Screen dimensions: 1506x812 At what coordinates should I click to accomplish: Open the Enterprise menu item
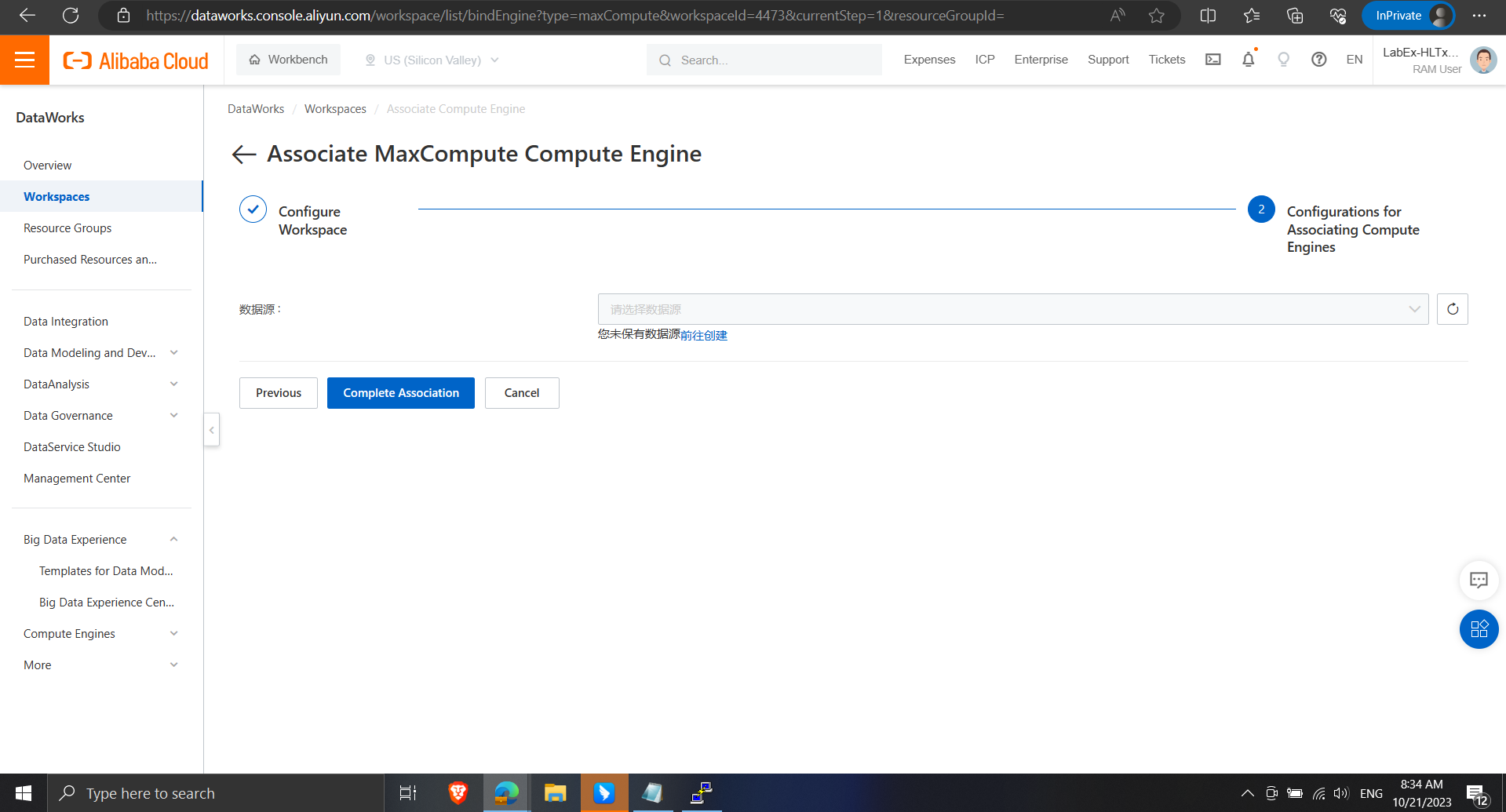(x=1041, y=59)
